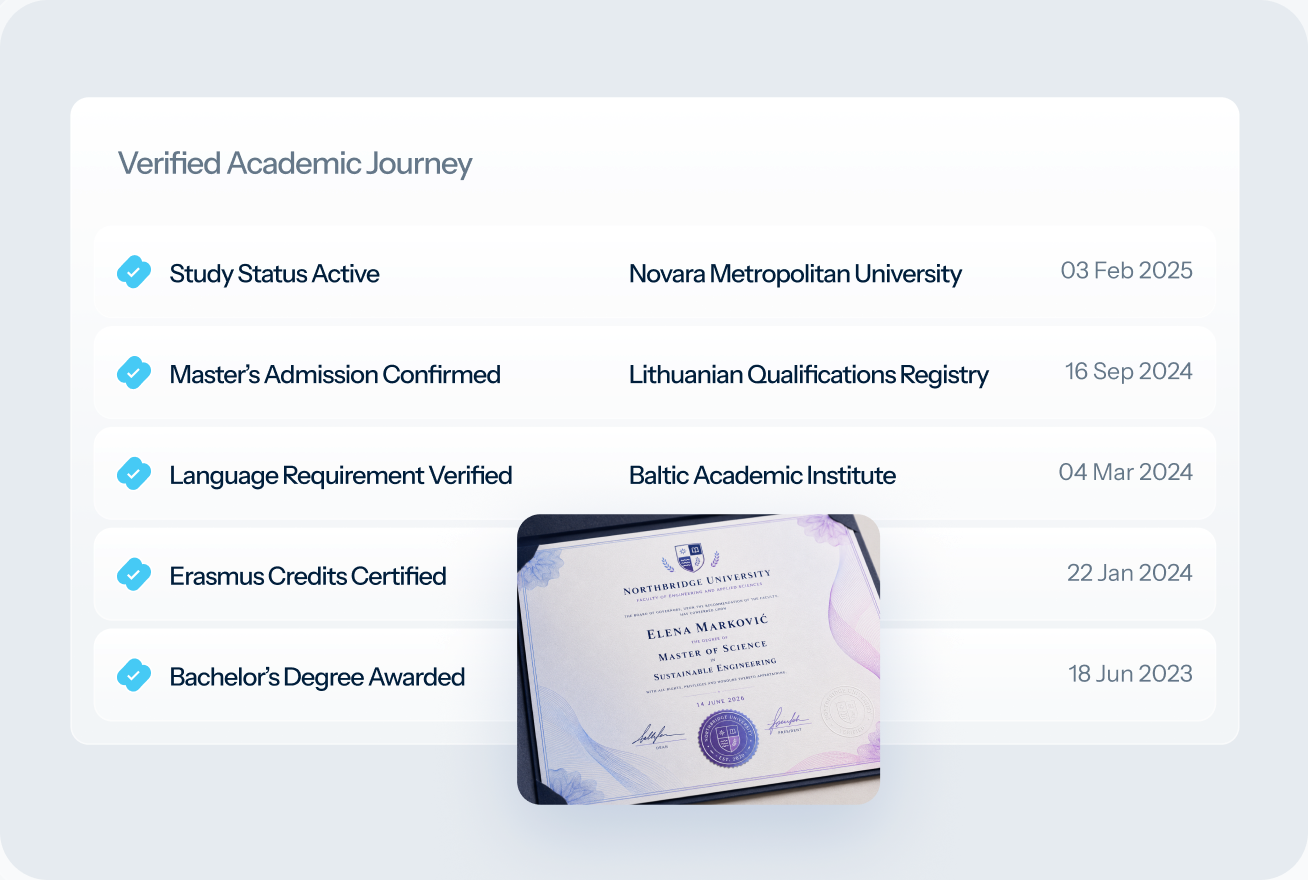Open the Northbridge University diploma thumbnail
The width and height of the screenshot is (1308, 880).
pyautogui.click(x=698, y=659)
